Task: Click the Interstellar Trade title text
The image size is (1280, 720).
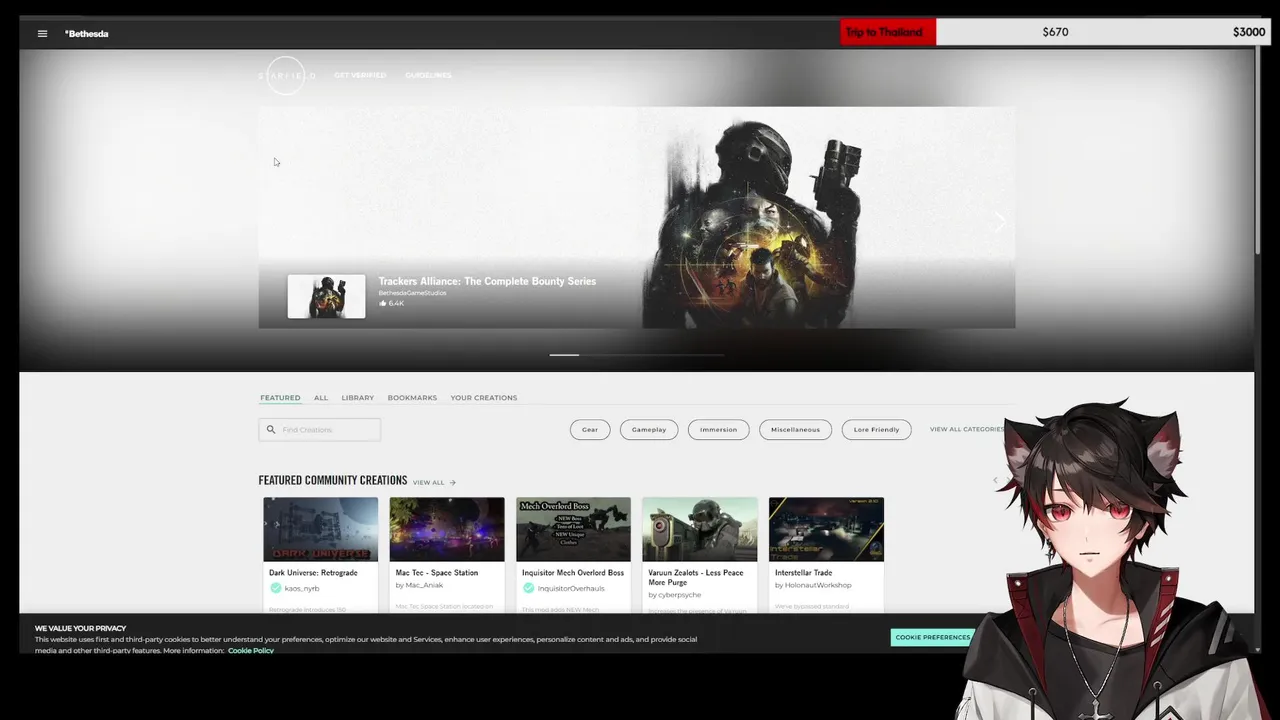Action: point(803,573)
